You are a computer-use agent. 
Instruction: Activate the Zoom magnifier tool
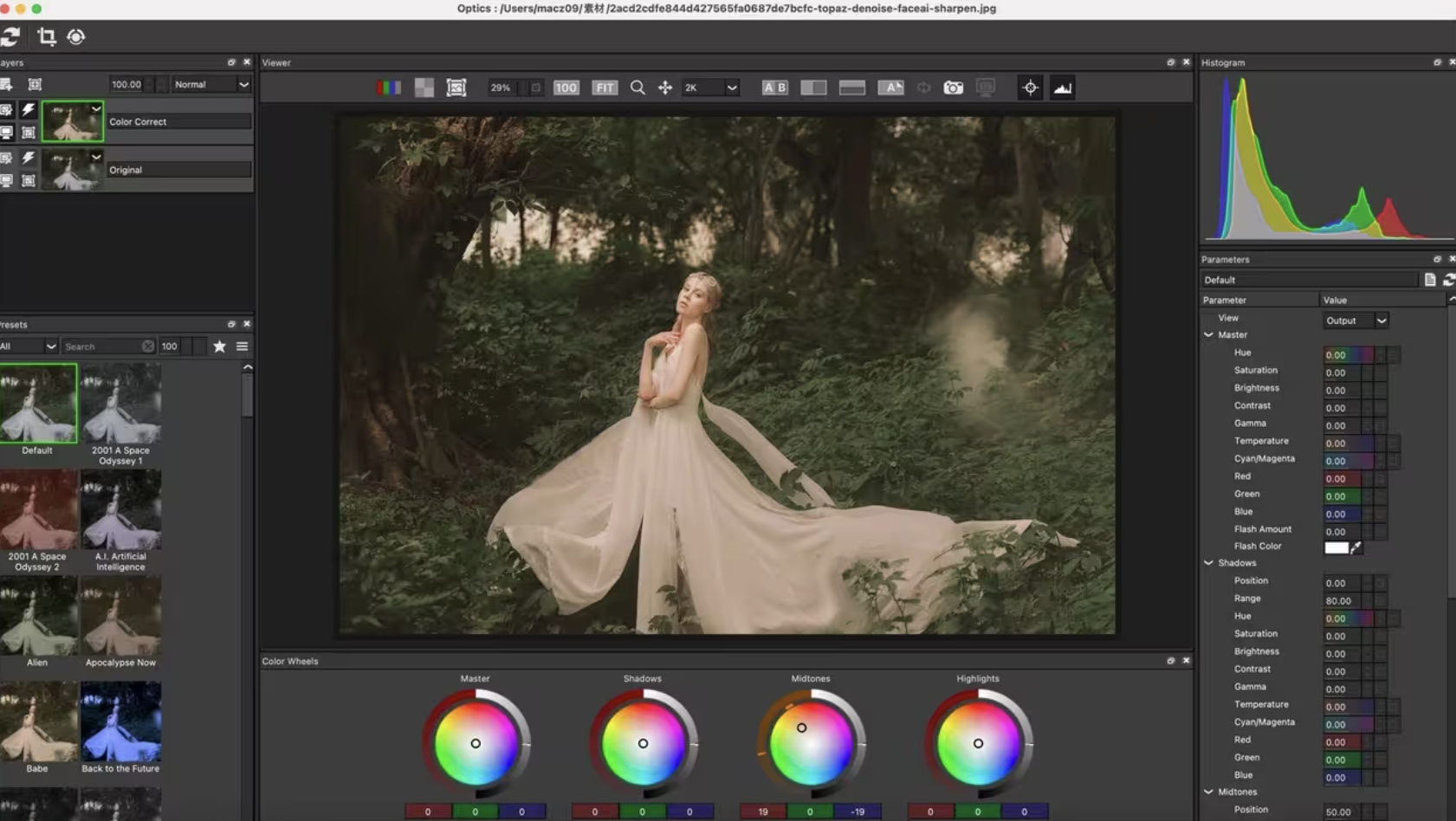637,87
